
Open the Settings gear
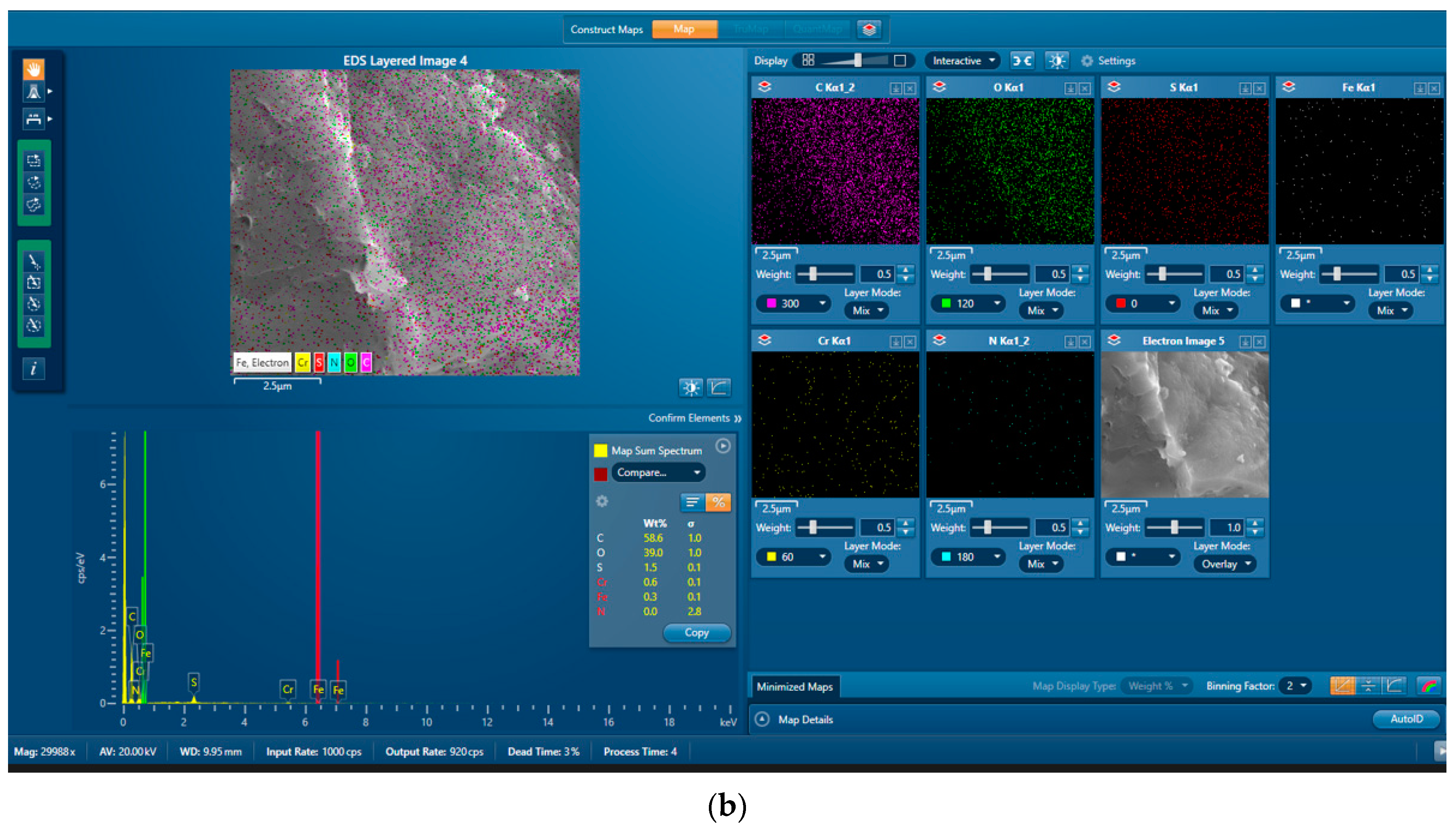click(x=1108, y=60)
